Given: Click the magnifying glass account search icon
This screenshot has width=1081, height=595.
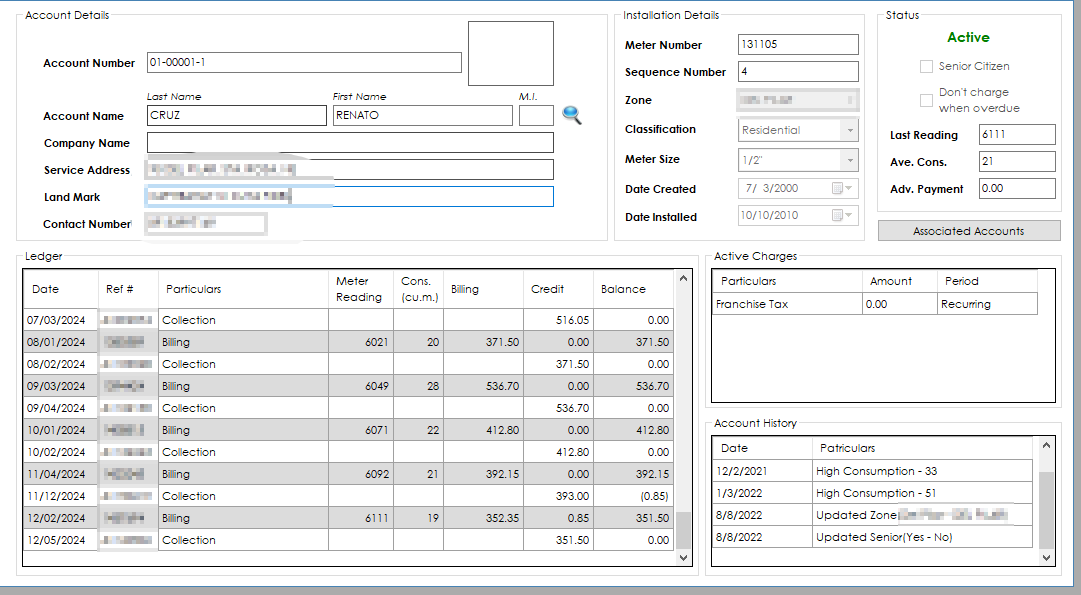Looking at the screenshot, I should (571, 115).
